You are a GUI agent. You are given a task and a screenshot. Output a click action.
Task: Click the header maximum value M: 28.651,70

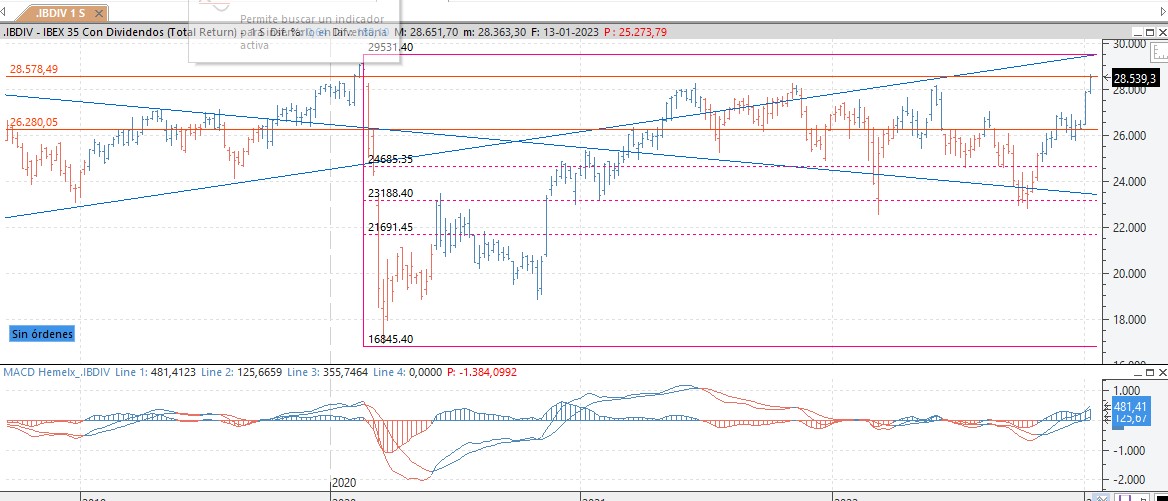(426, 32)
